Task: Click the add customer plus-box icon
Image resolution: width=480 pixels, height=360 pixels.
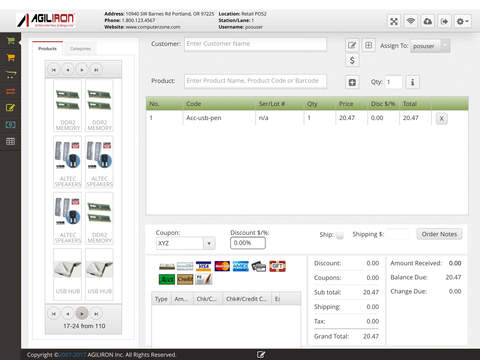Action: (368, 45)
